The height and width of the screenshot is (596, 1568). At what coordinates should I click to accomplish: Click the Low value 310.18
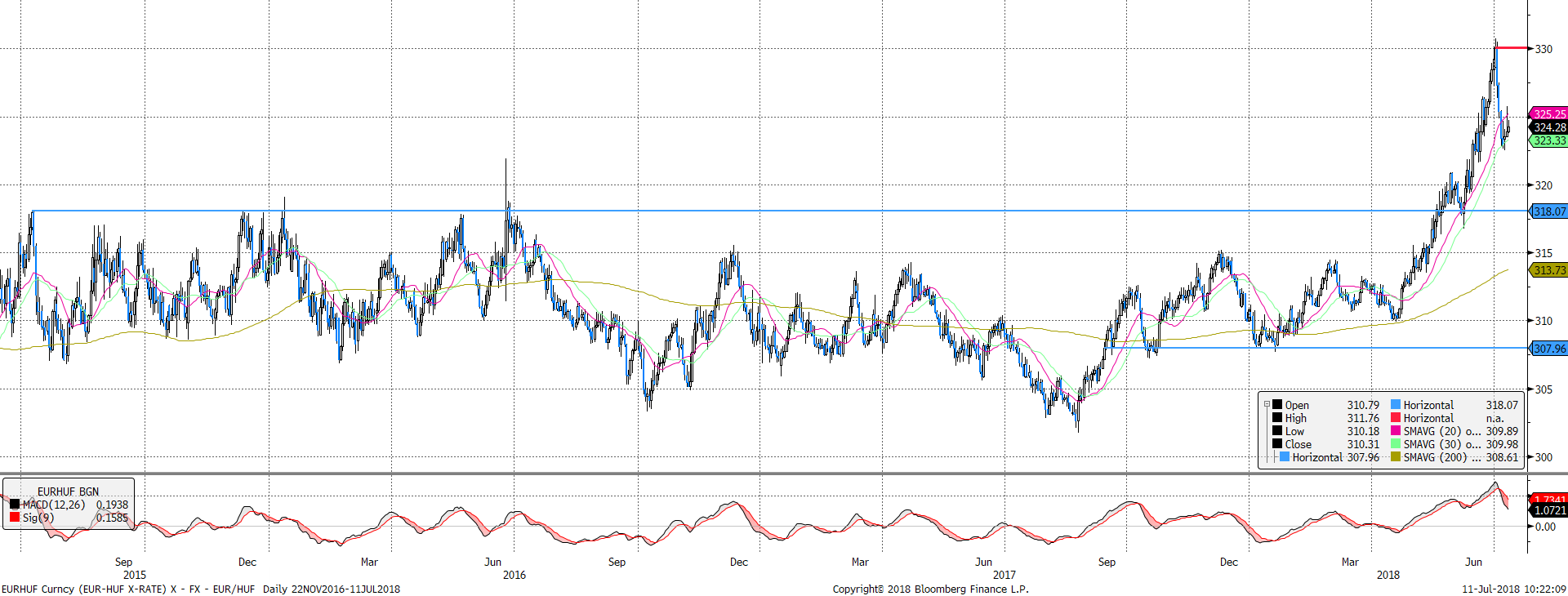[1363, 431]
